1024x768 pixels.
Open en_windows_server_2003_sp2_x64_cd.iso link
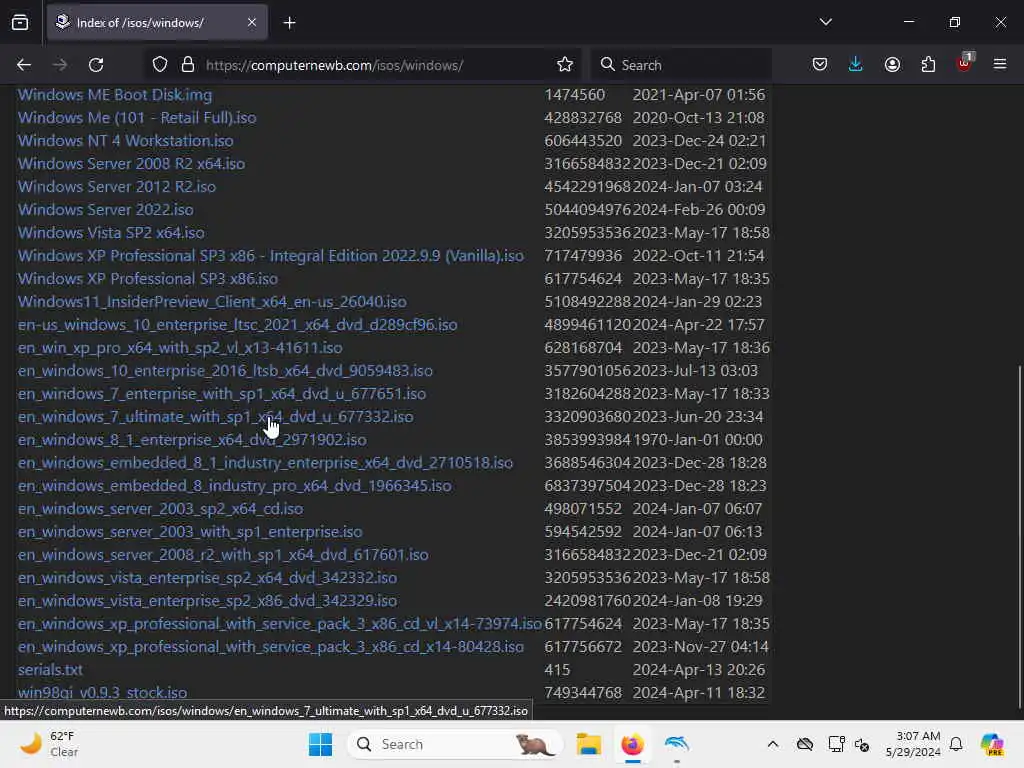[161, 509]
